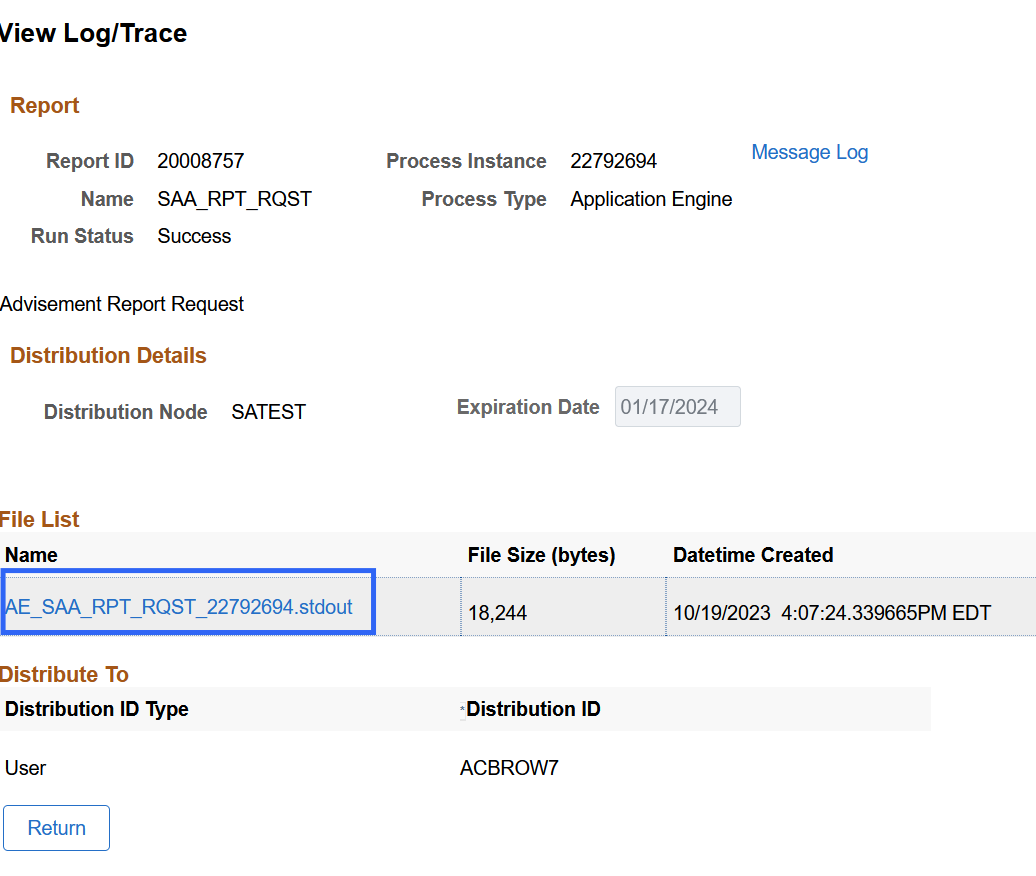Viewport: 1036px width, 876px height.
Task: Select the 10/19/2023 datetime created cell
Action: (831, 613)
